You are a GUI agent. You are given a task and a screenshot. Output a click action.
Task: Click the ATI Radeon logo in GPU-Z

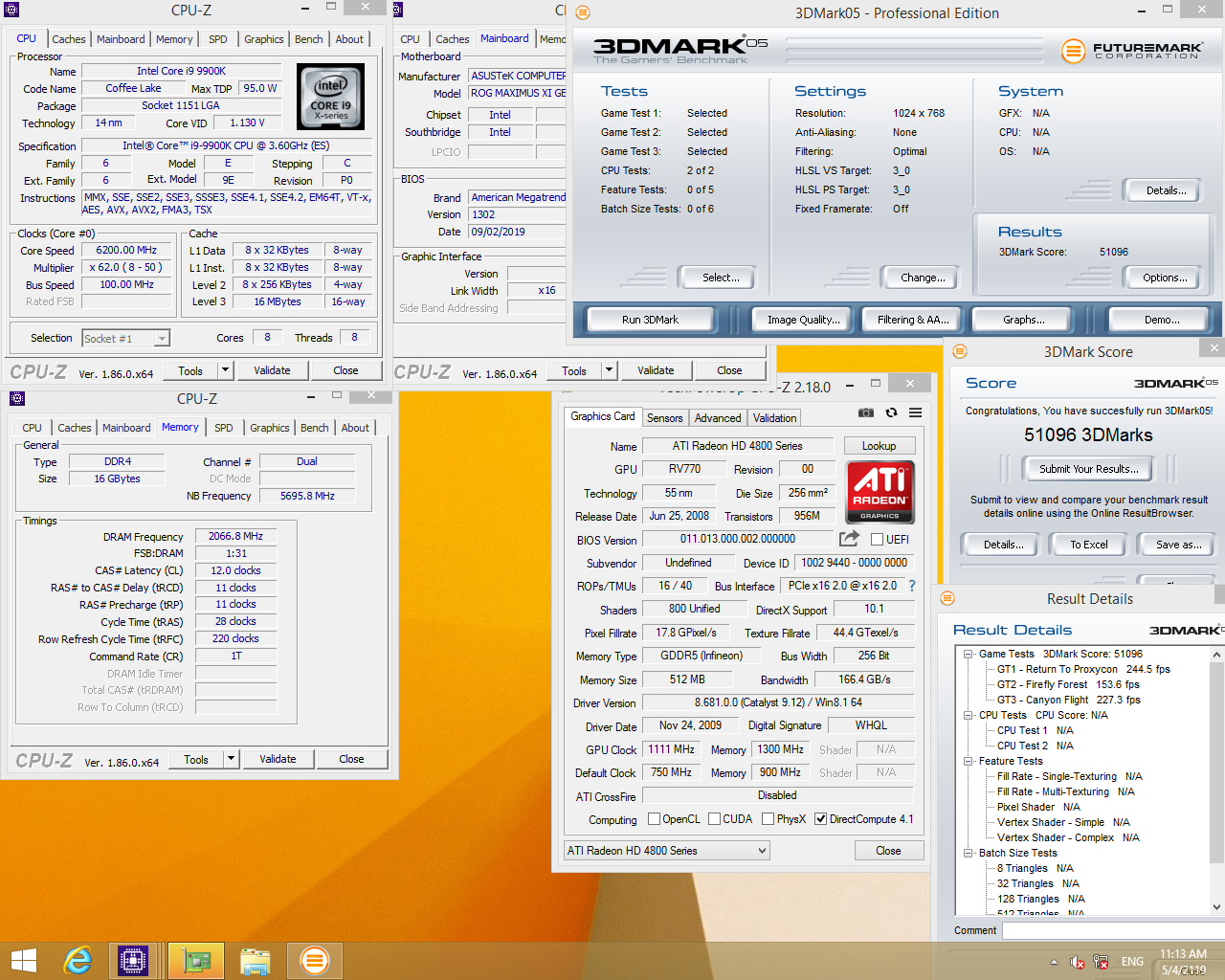coord(880,492)
